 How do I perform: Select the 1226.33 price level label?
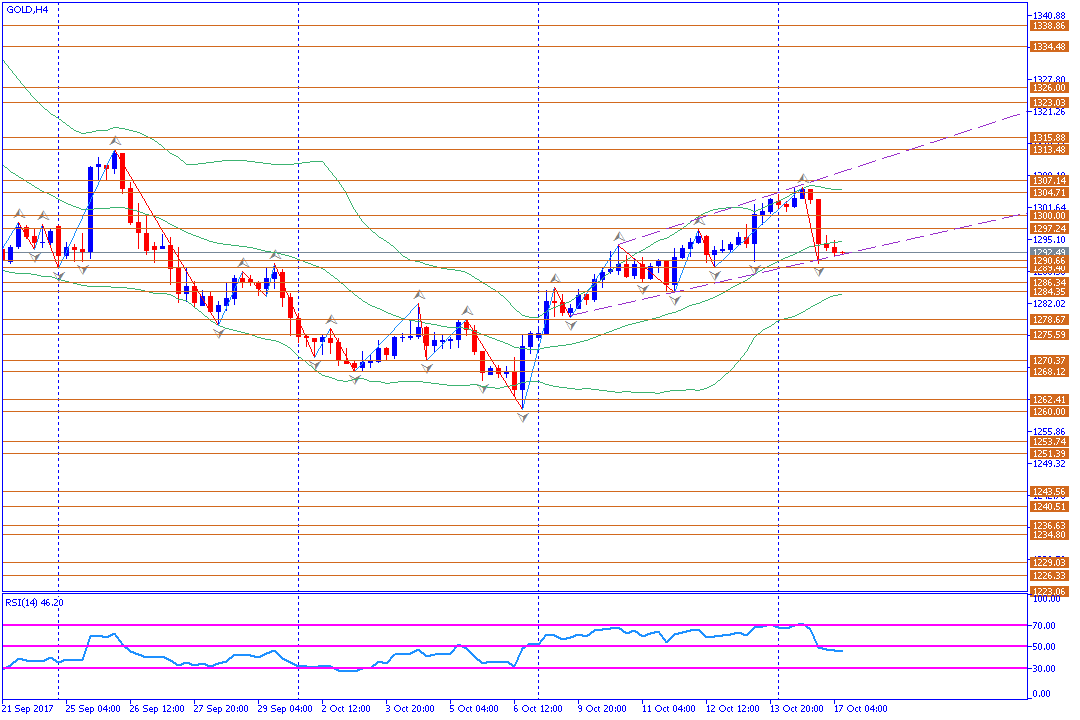pyautogui.click(x=1049, y=575)
